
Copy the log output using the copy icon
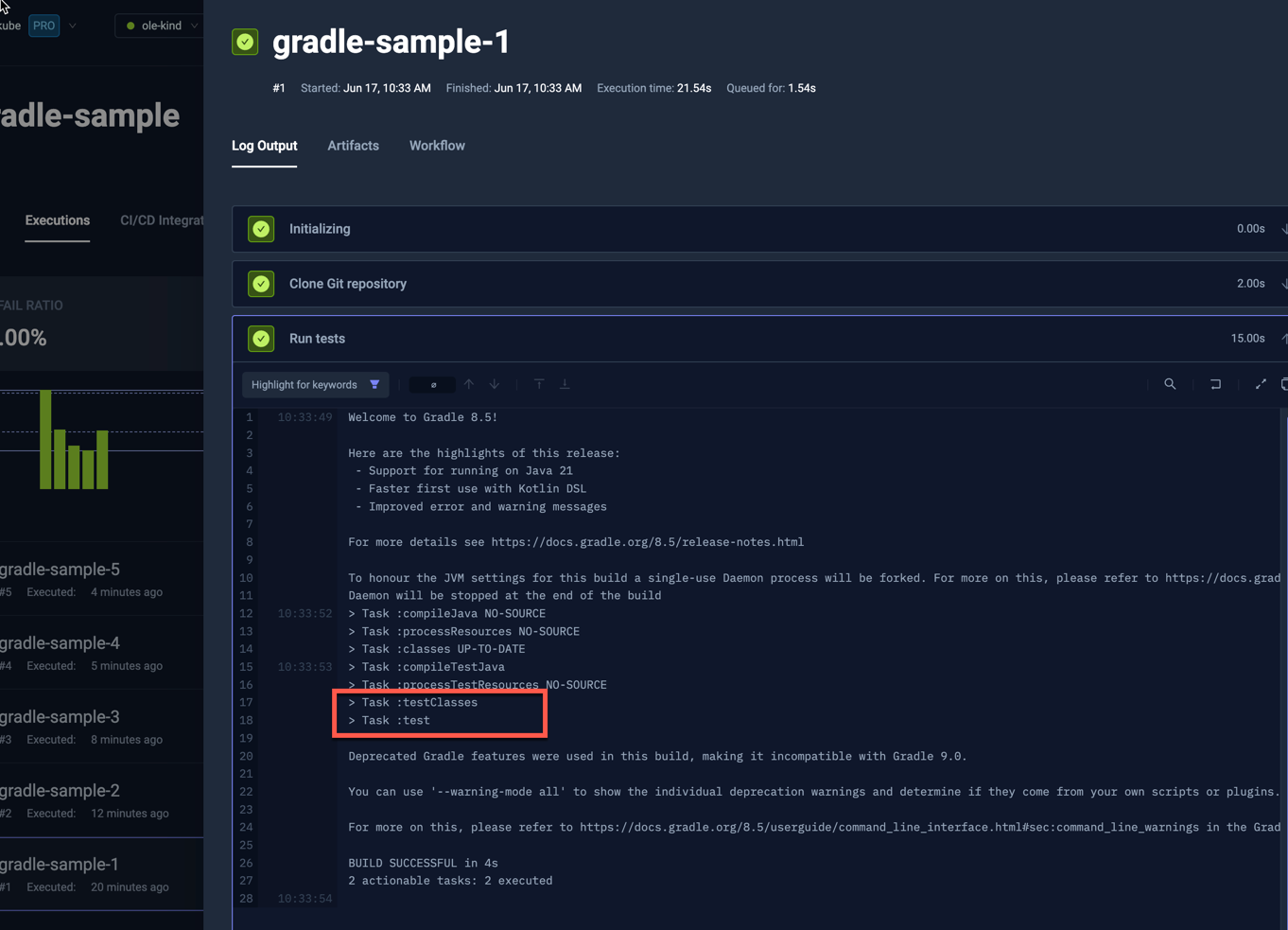[x=1283, y=384]
